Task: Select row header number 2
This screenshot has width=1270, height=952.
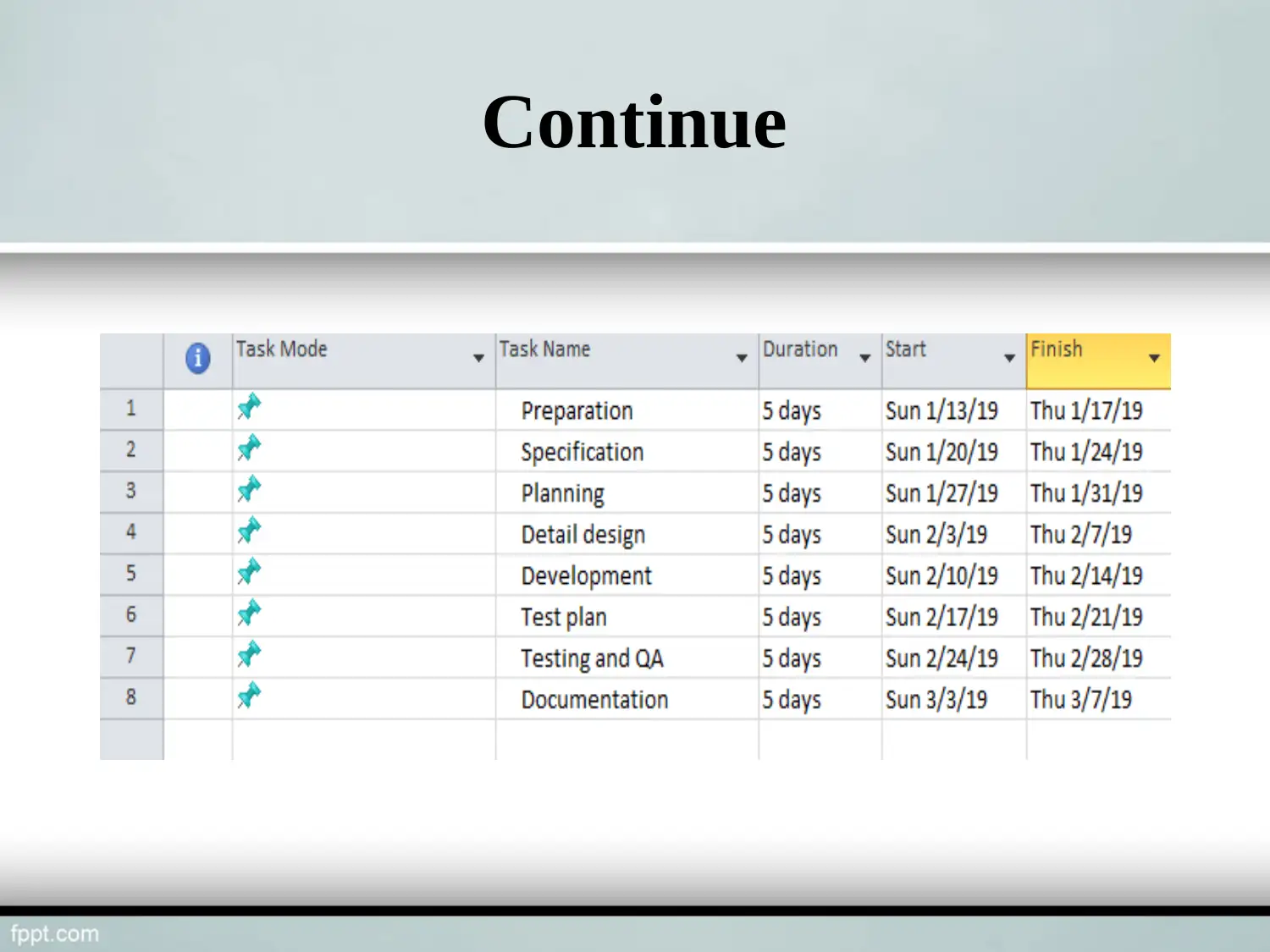Action: pos(131,451)
